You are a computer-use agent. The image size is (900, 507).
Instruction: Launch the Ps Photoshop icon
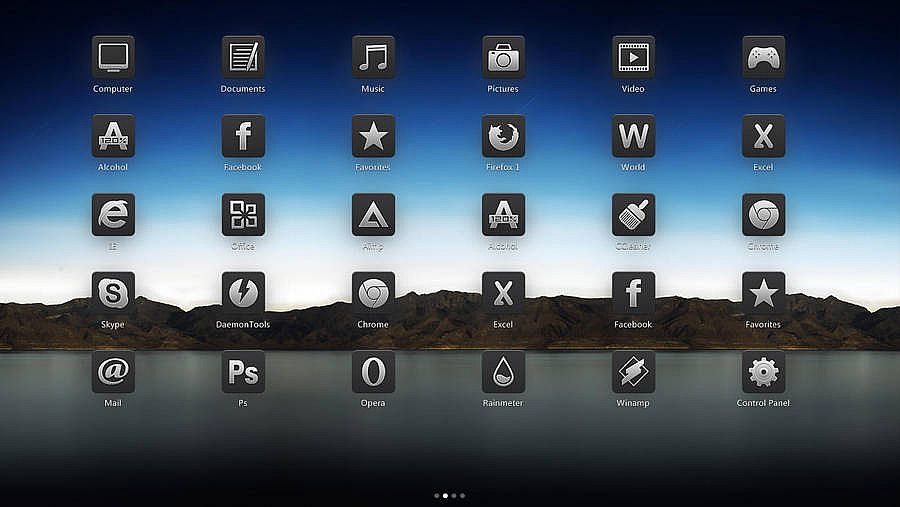pos(243,371)
